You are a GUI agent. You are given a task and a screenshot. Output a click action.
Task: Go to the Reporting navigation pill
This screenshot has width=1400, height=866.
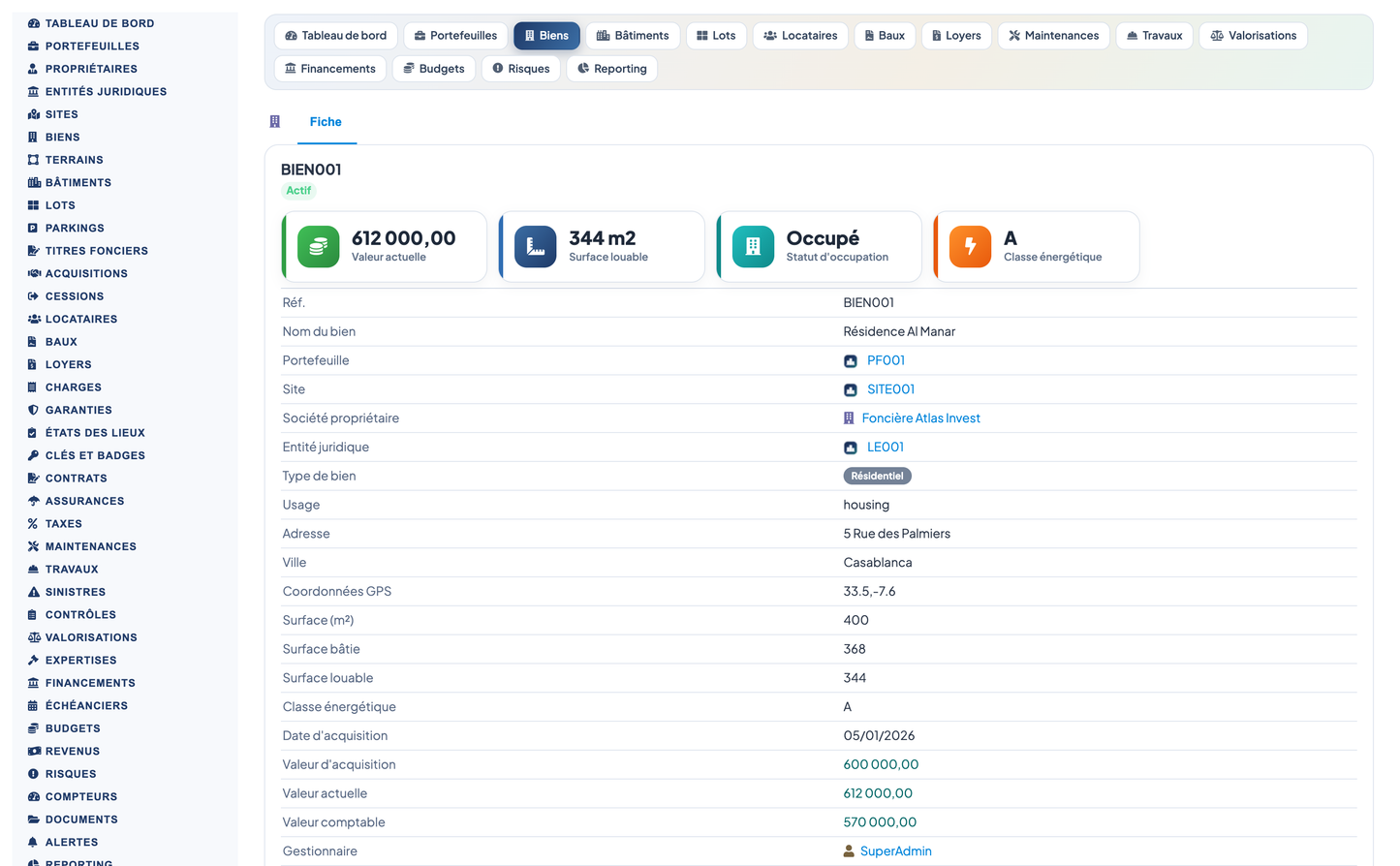[611, 69]
